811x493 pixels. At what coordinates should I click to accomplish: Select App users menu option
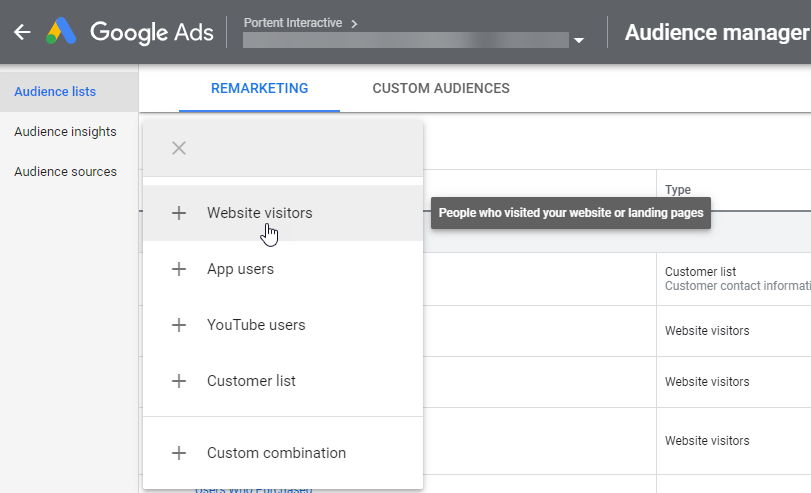pyautogui.click(x=283, y=269)
